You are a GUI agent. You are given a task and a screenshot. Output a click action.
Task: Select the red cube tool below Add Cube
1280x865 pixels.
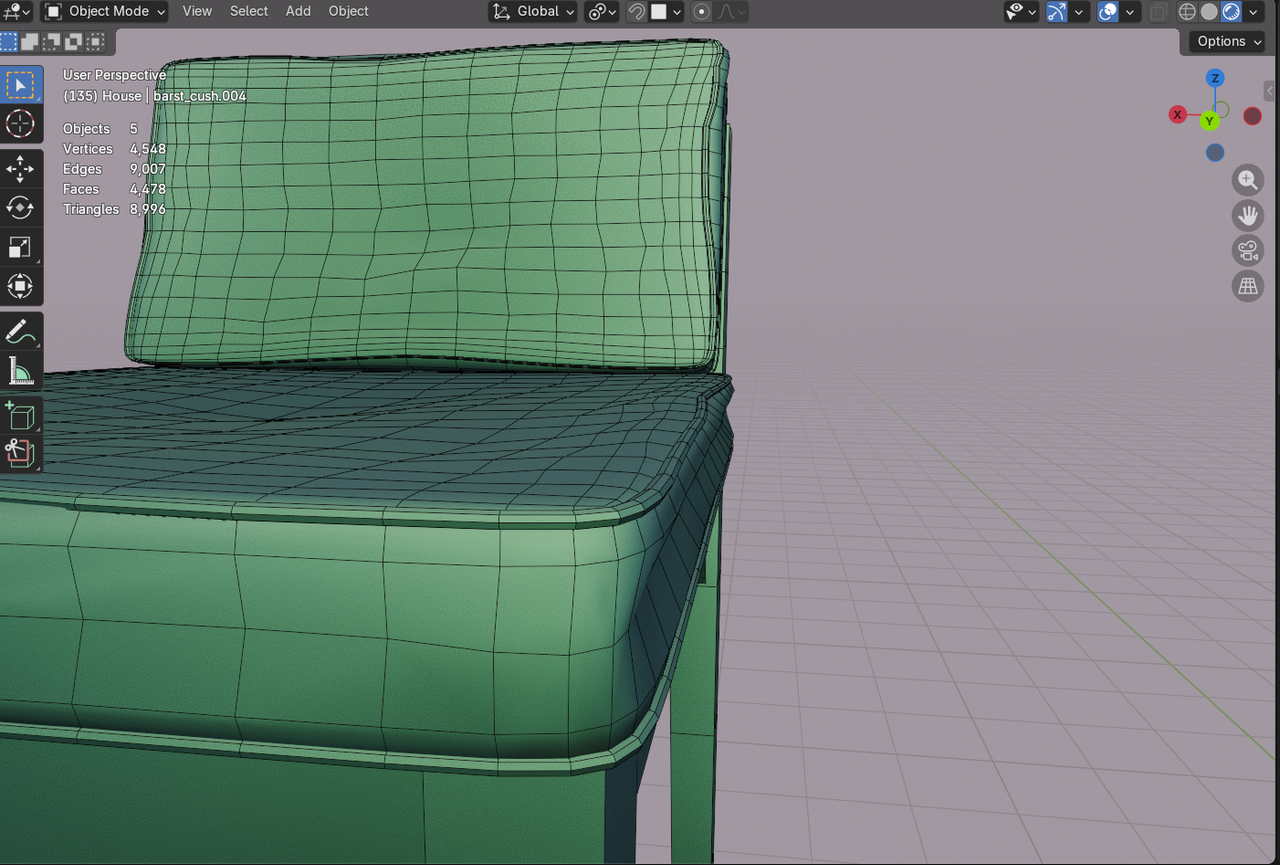pyautogui.click(x=20, y=454)
